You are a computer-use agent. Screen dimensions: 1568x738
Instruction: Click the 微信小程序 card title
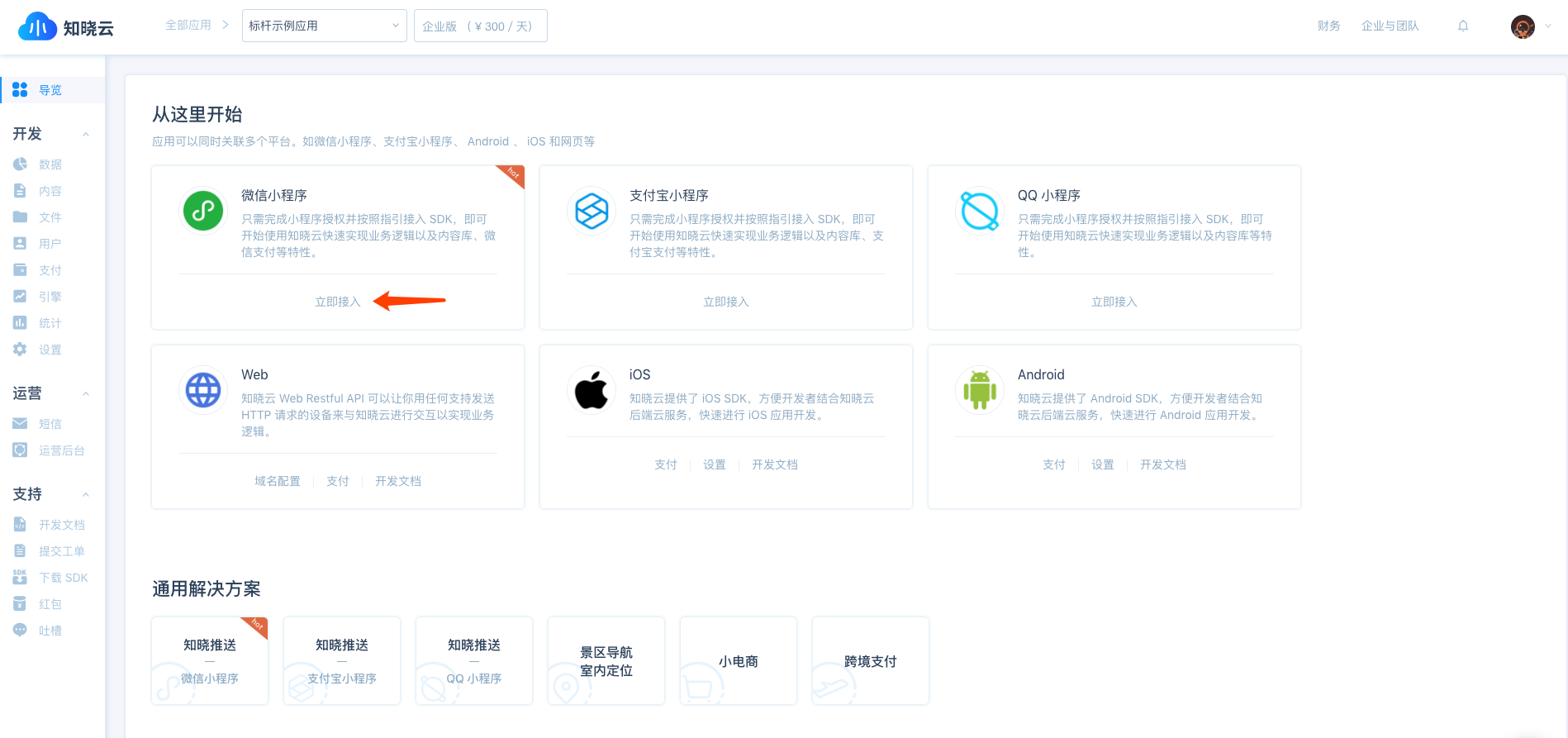[274, 196]
